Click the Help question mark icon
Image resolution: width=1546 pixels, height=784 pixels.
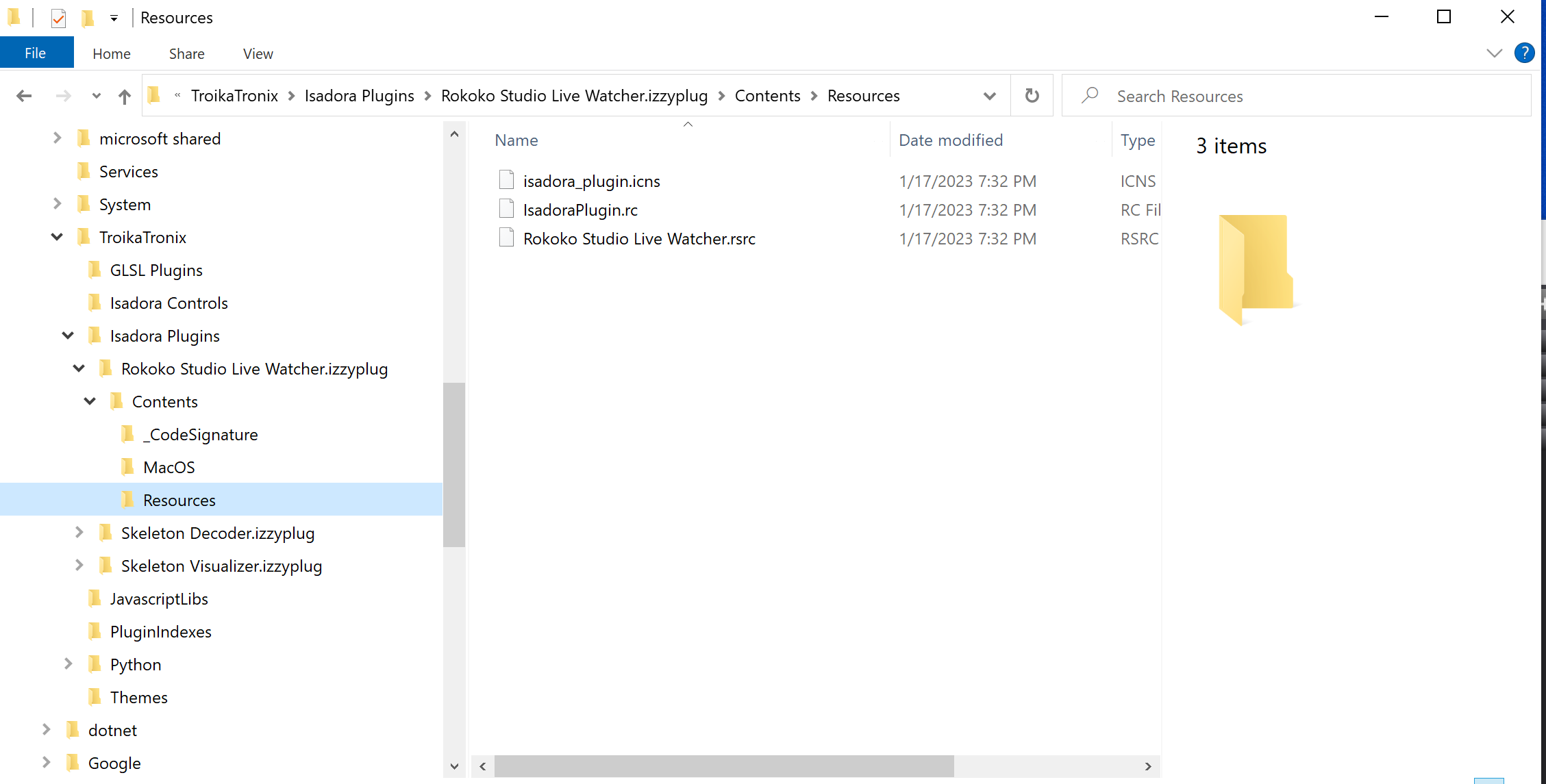[1524, 53]
